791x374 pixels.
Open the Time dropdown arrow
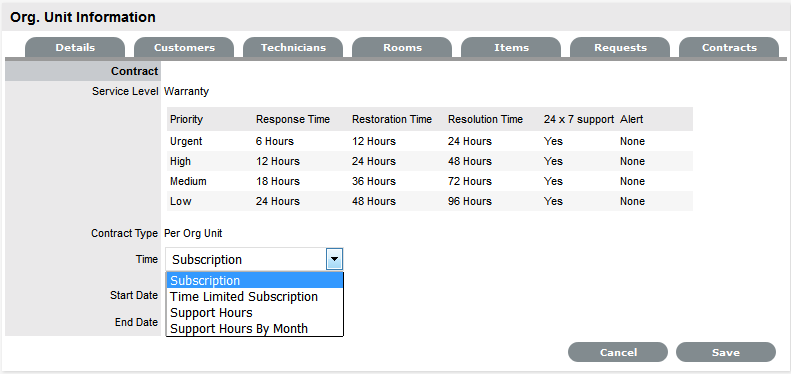coord(335,260)
